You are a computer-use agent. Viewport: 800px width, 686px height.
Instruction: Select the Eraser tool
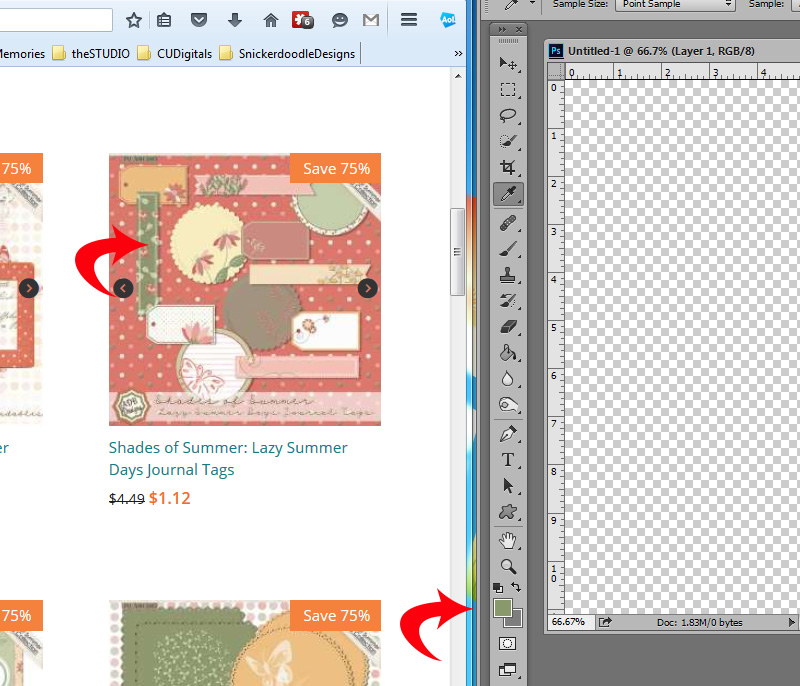tap(508, 326)
